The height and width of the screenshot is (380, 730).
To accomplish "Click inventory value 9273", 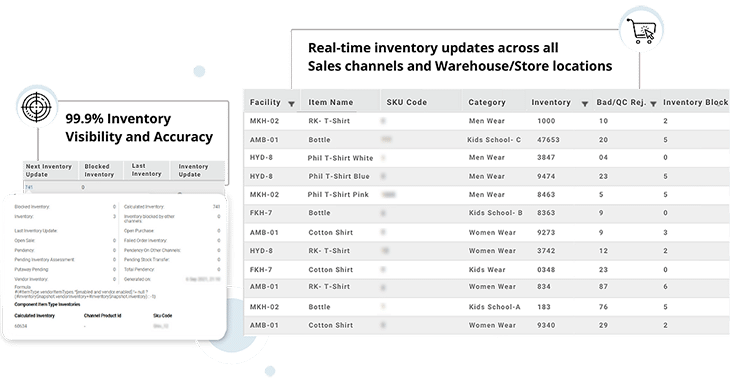I will [546, 232].
